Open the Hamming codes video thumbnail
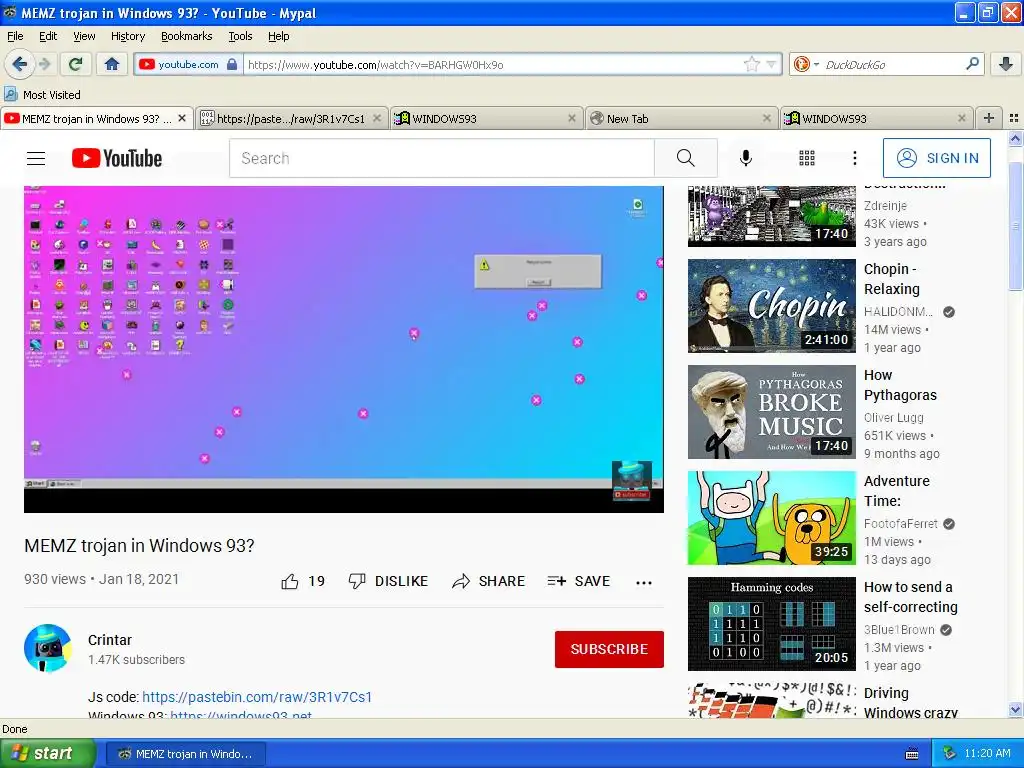 [771, 624]
